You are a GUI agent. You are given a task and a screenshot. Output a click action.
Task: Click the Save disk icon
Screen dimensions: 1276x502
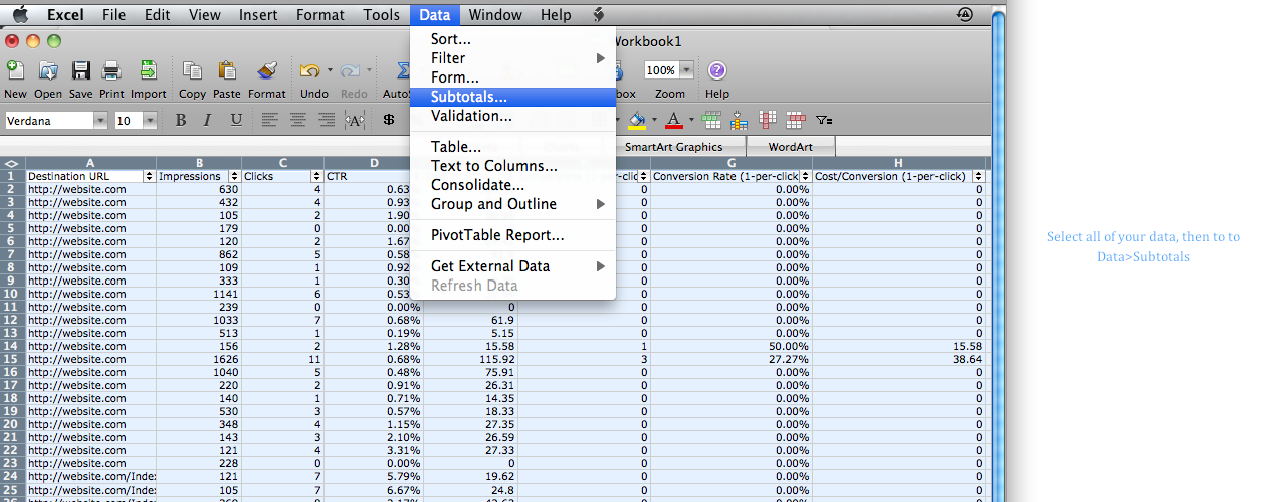coord(81,71)
